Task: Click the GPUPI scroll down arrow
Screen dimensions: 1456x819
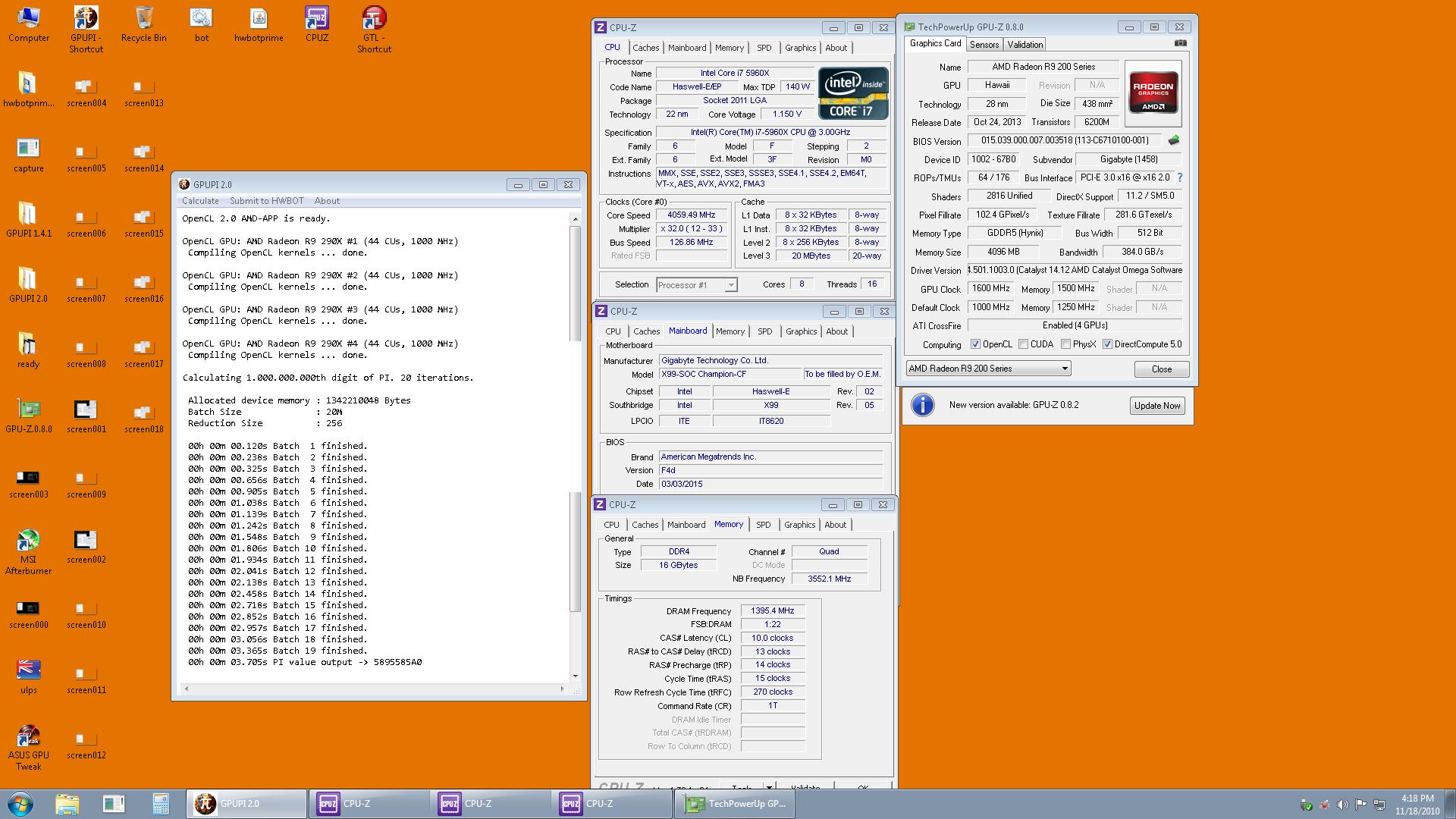Action: tap(575, 676)
